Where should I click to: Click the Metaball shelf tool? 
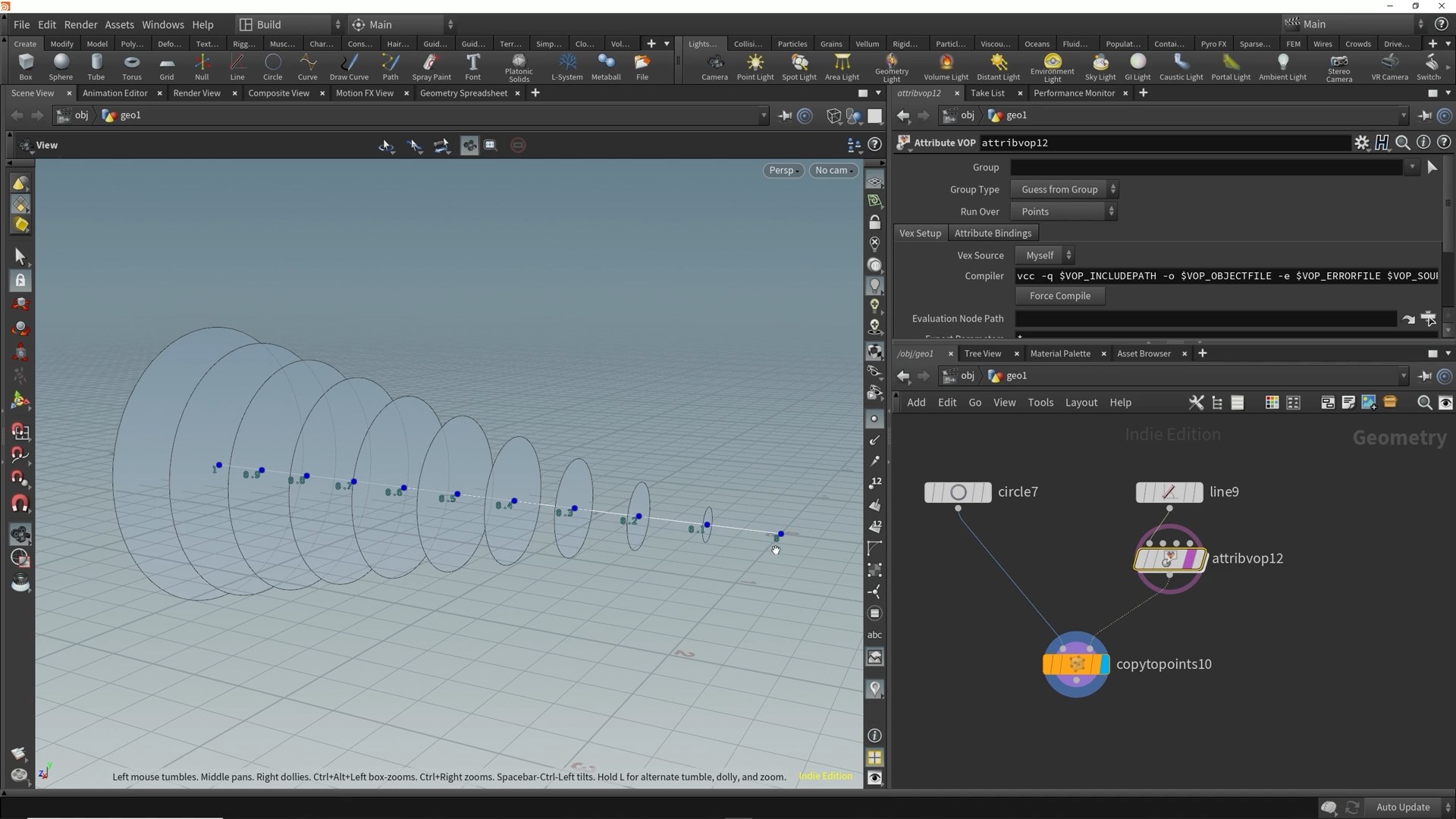(x=606, y=67)
